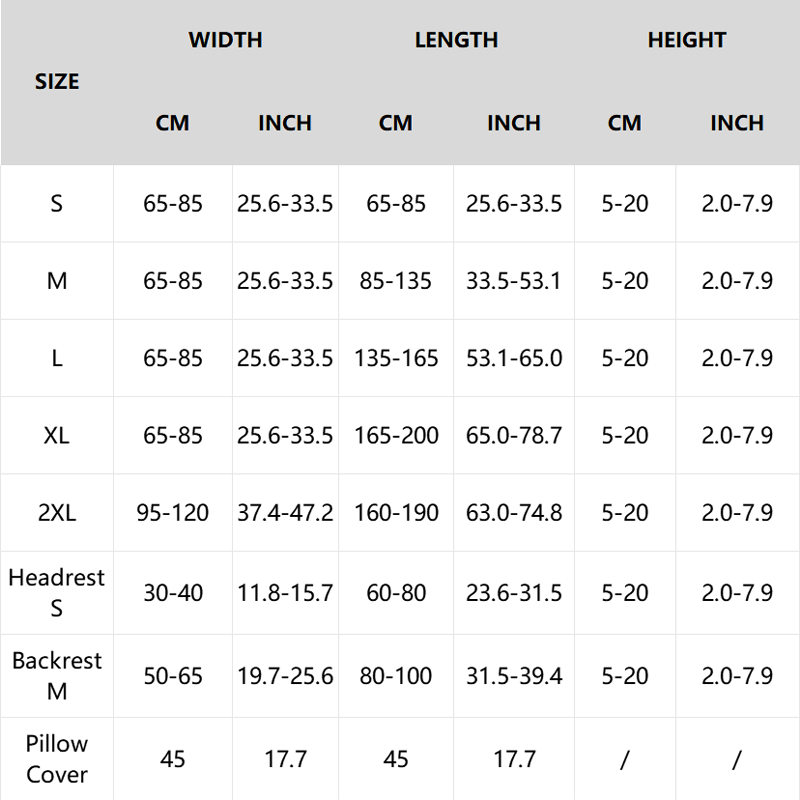Viewport: 800px width, 800px height.
Task: Click the HEIGHT column header
Action: (686, 40)
